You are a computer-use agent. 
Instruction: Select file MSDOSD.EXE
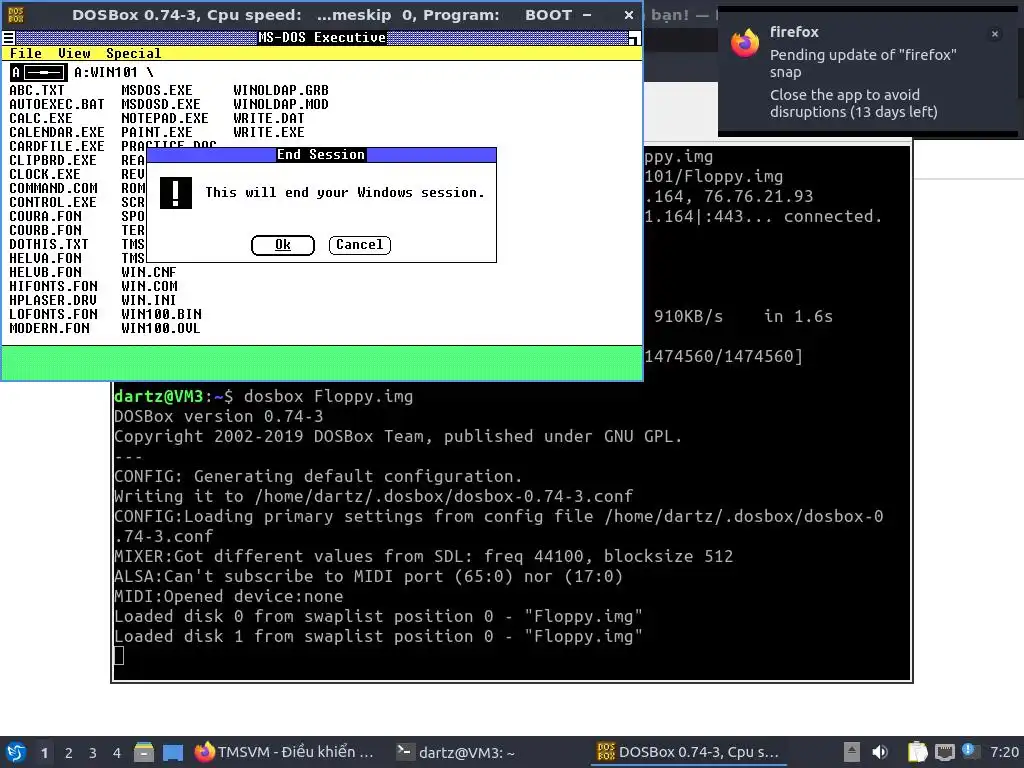click(x=161, y=104)
